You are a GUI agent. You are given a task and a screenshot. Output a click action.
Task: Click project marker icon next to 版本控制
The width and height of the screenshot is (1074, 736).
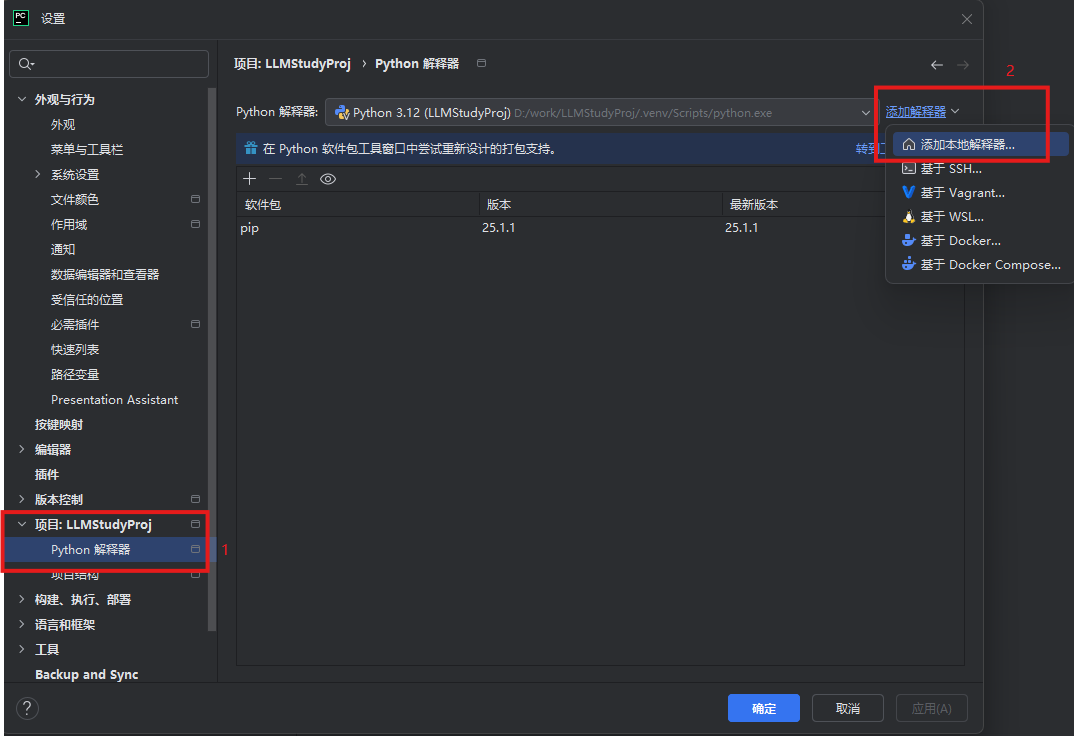pyautogui.click(x=195, y=499)
